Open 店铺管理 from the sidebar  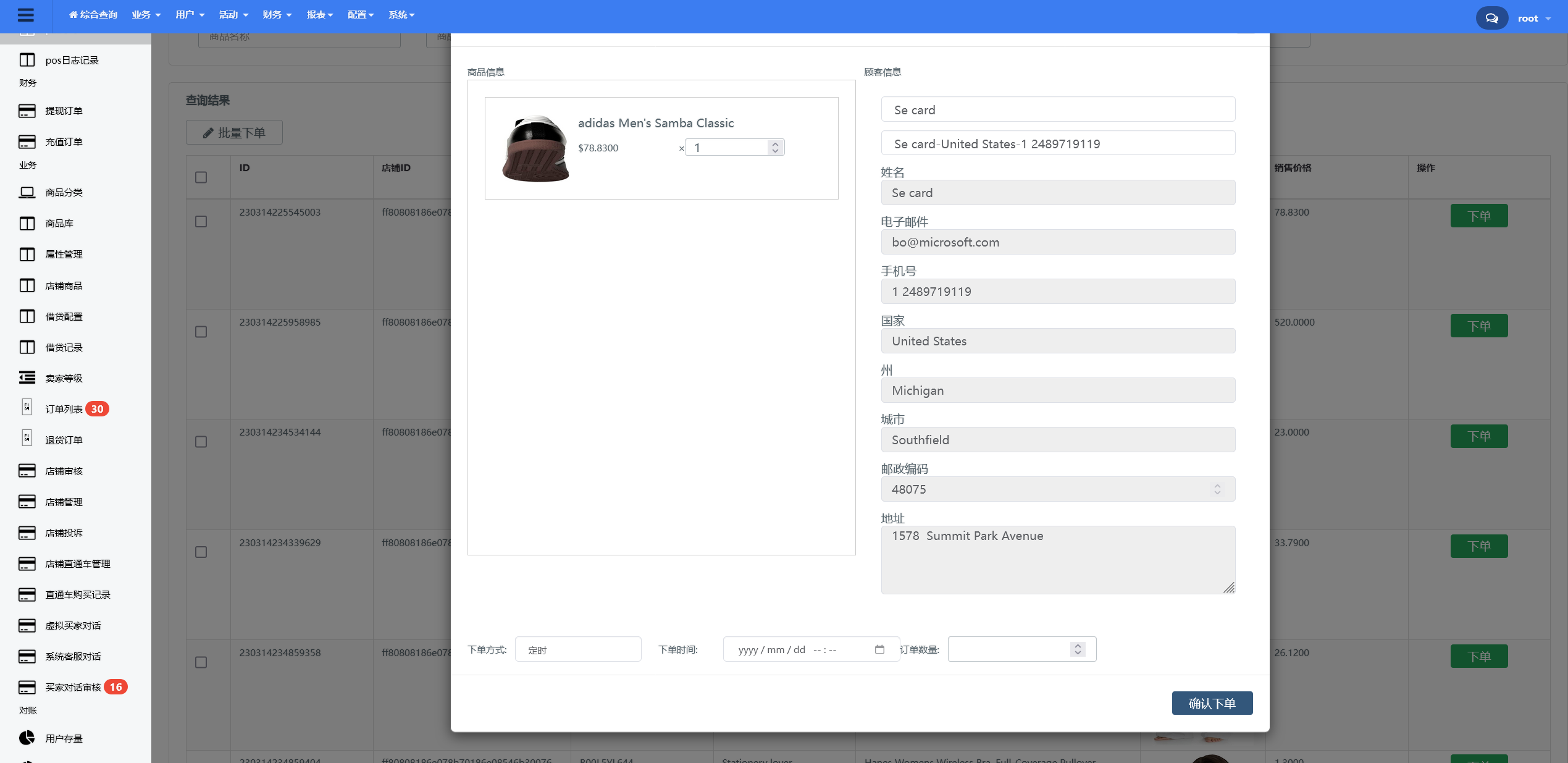(x=64, y=502)
